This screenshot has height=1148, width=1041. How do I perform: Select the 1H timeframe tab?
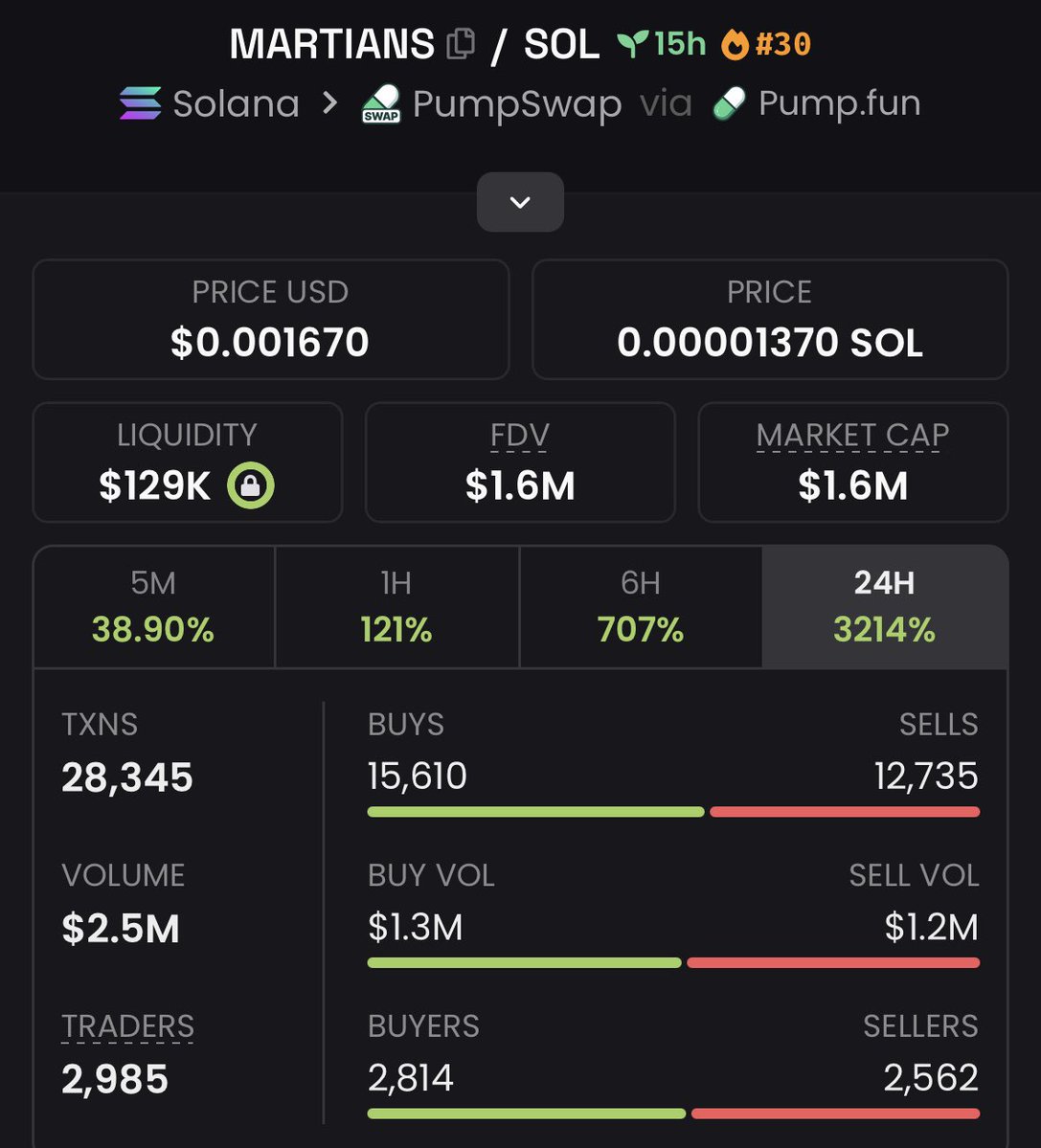(x=396, y=607)
